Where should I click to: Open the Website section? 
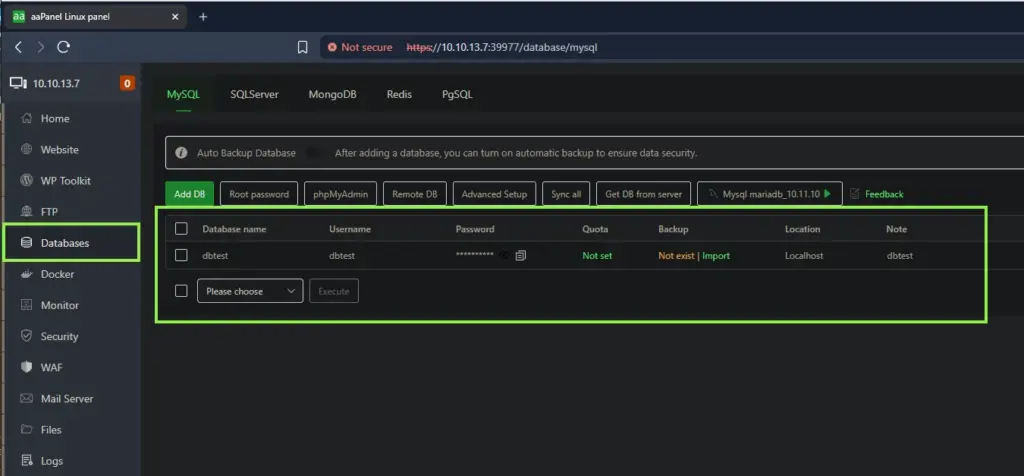59,150
